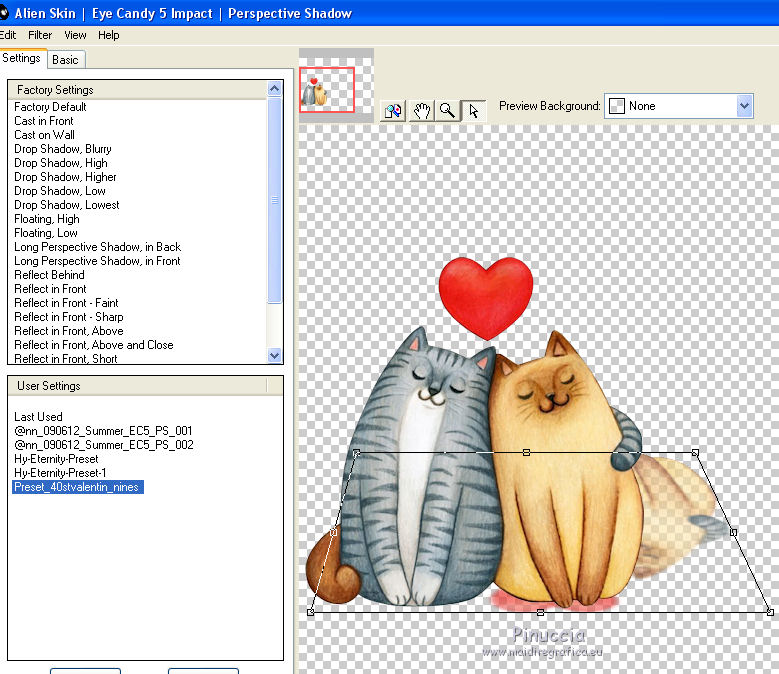Screen dimensions: 779x674
Task: Click top-right shadow transform handle
Action: coord(696,452)
